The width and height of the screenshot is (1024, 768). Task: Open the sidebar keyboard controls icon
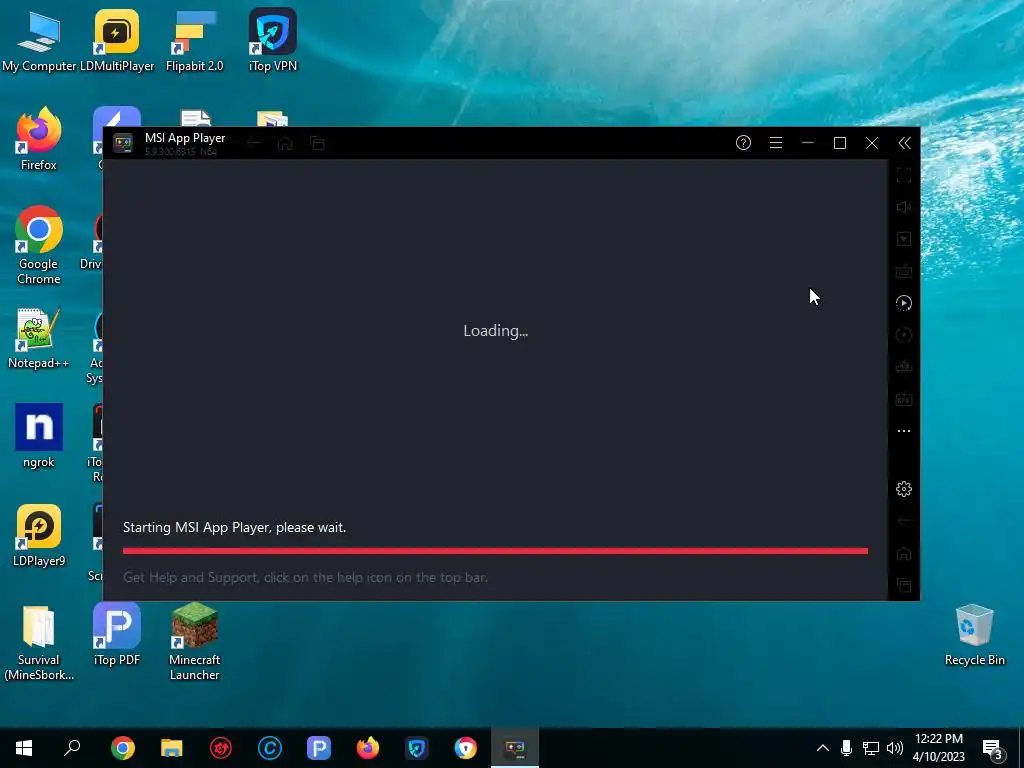click(x=904, y=271)
